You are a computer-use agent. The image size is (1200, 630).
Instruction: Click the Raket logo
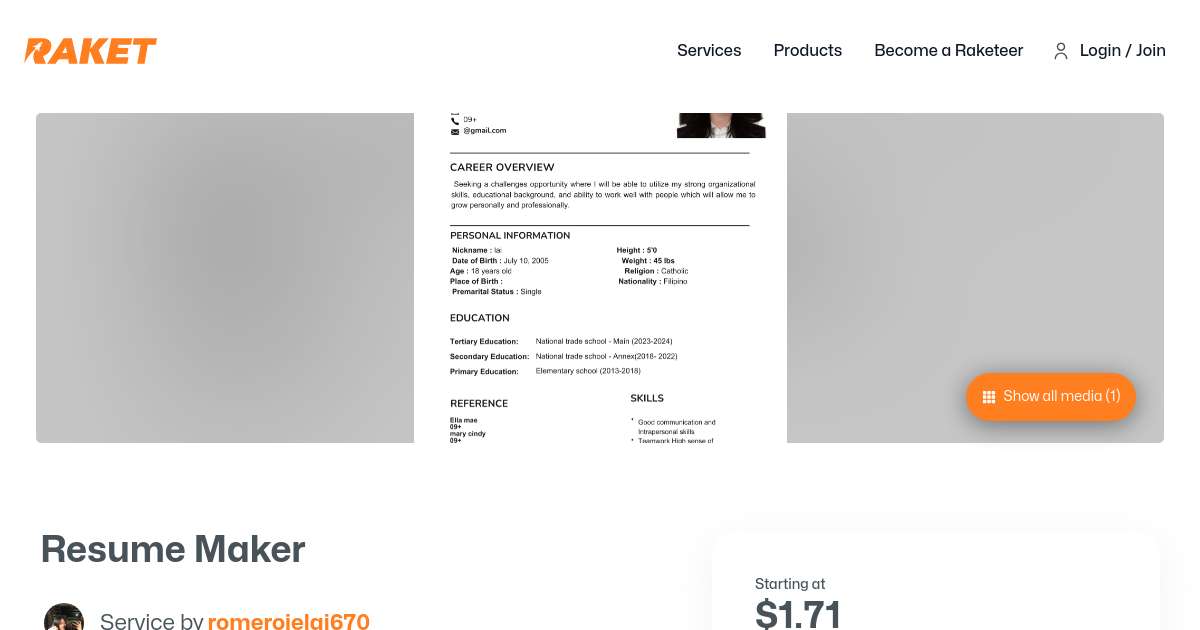[x=91, y=51]
